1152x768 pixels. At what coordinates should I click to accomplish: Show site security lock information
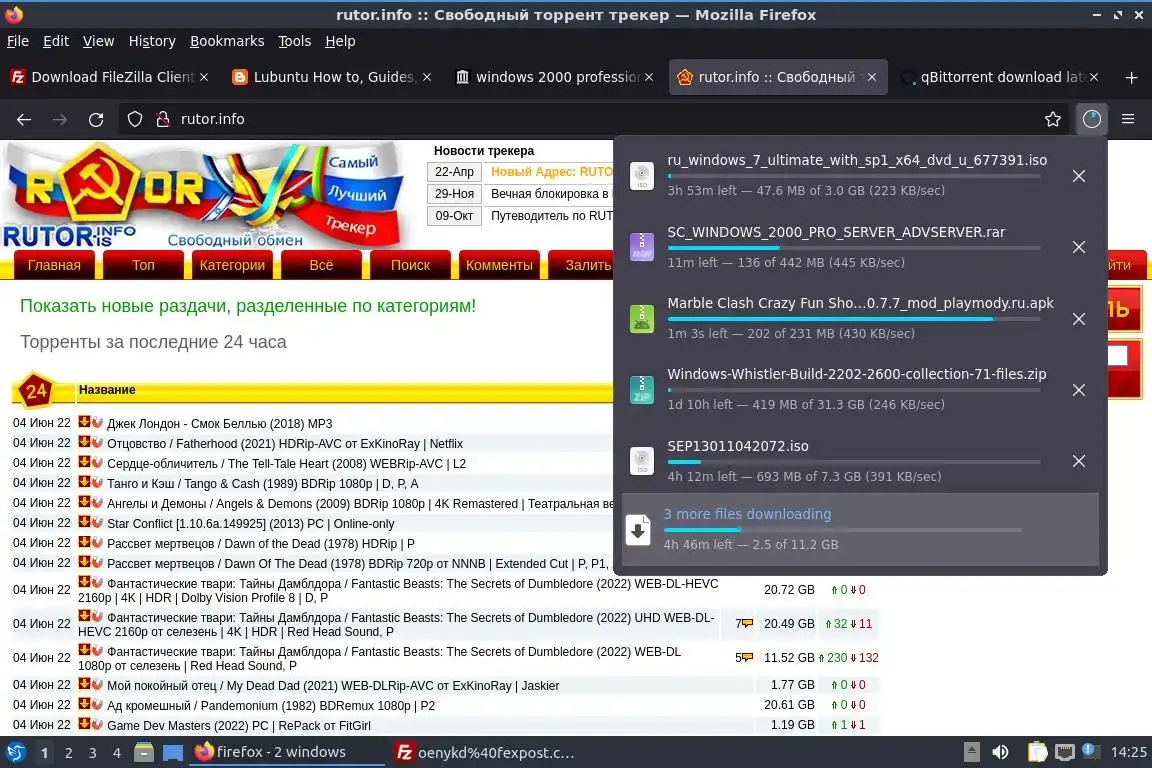(x=163, y=119)
